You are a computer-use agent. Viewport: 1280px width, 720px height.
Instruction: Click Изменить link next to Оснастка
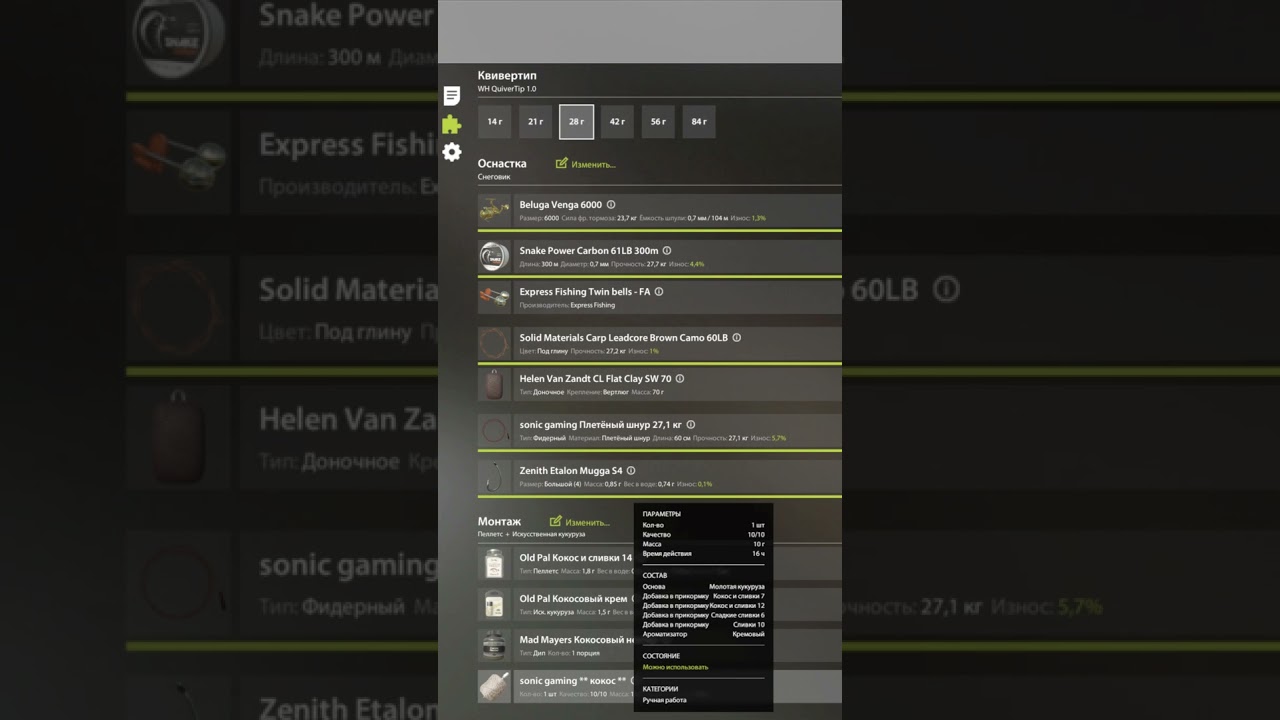594,164
